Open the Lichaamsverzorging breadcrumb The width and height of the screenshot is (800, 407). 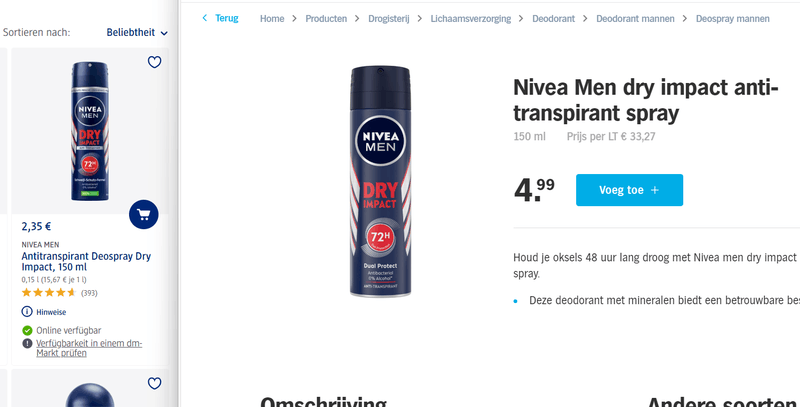click(x=470, y=19)
